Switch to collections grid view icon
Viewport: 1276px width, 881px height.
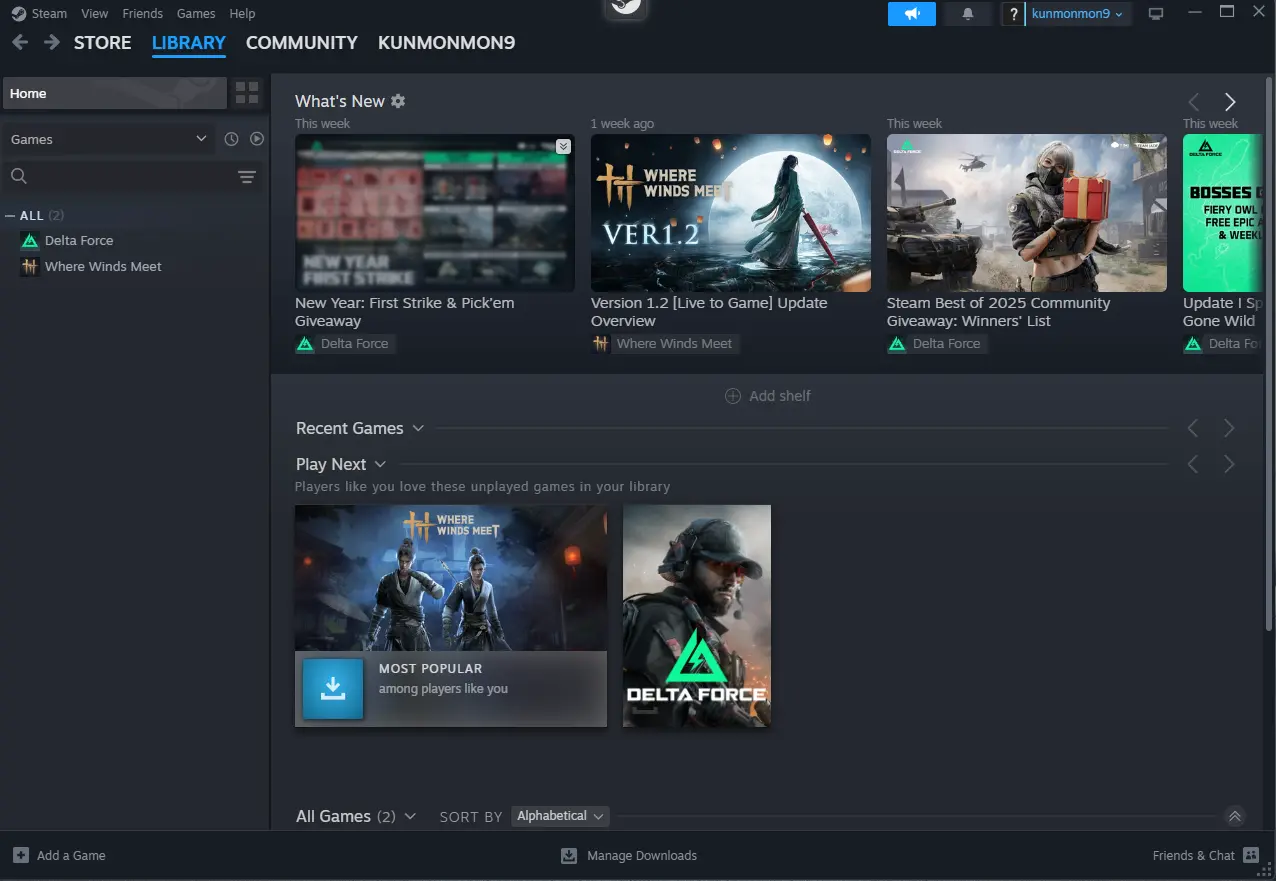pyautogui.click(x=247, y=93)
